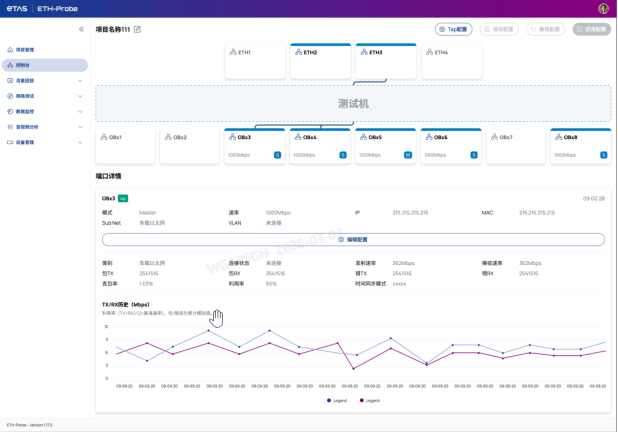
Task: Click the home icon for 项目管理
Action: point(10,50)
